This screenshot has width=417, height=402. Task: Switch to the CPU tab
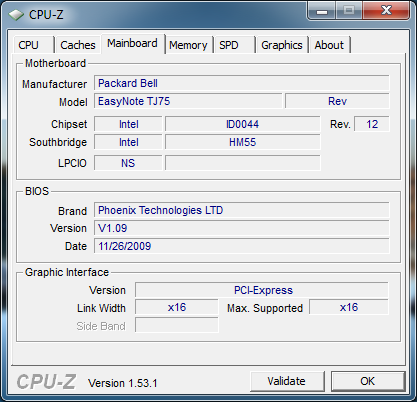[x=33, y=45]
